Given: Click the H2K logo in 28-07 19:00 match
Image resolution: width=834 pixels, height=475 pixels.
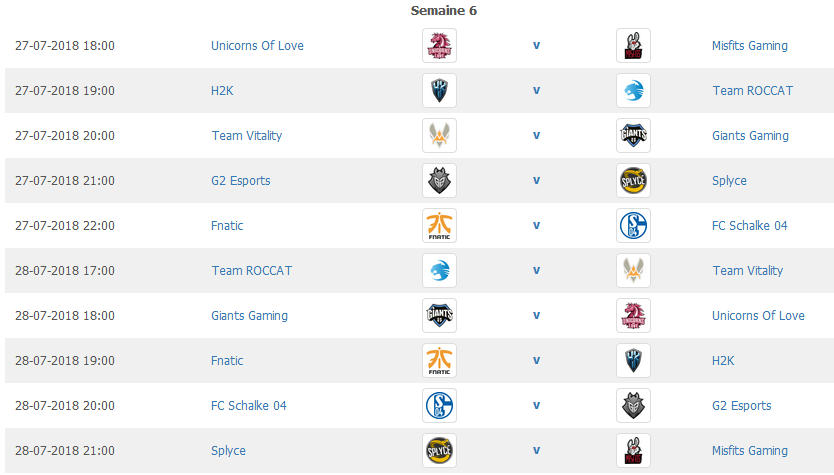Looking at the screenshot, I should pos(633,361).
